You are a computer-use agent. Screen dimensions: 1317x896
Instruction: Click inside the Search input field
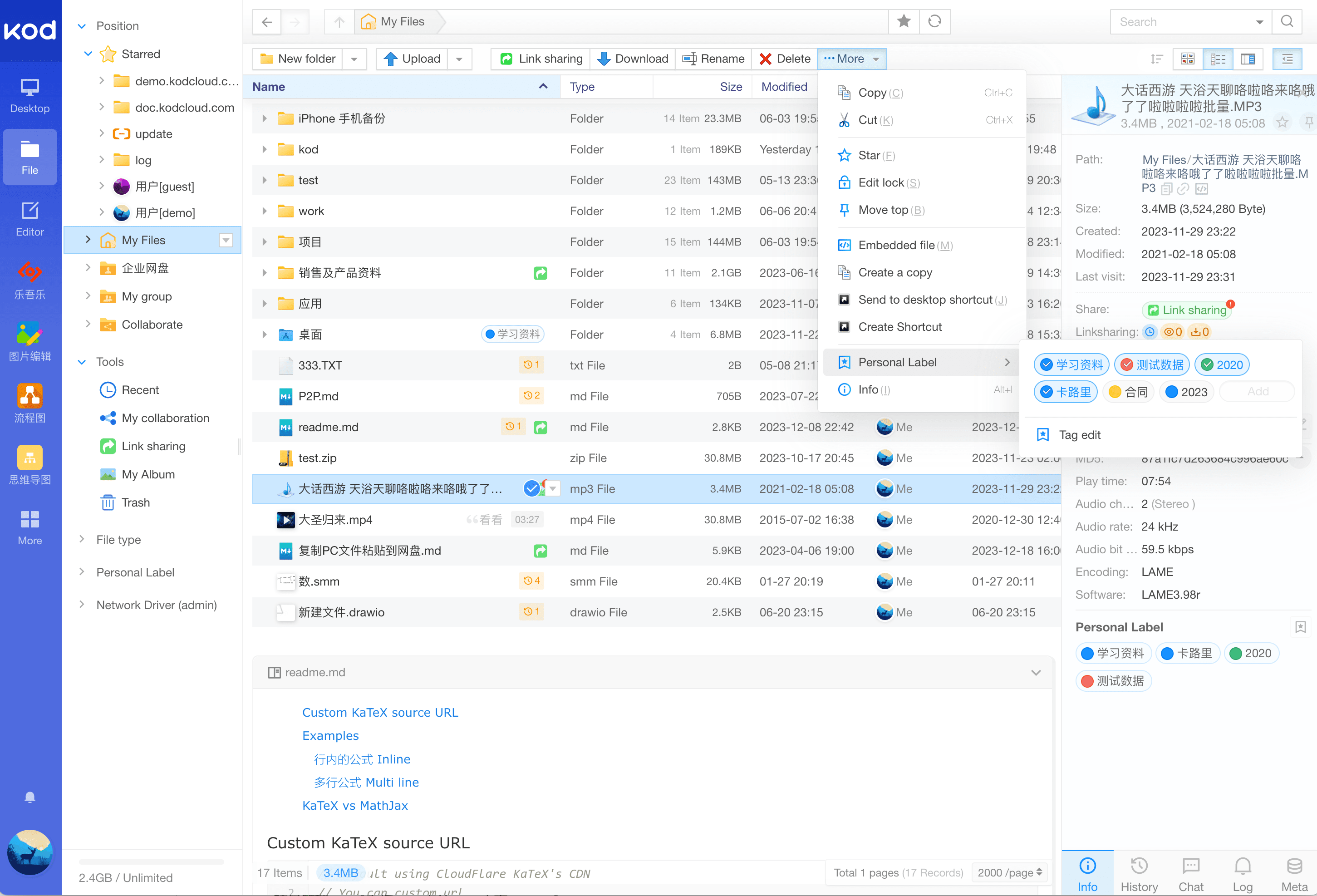(1184, 21)
